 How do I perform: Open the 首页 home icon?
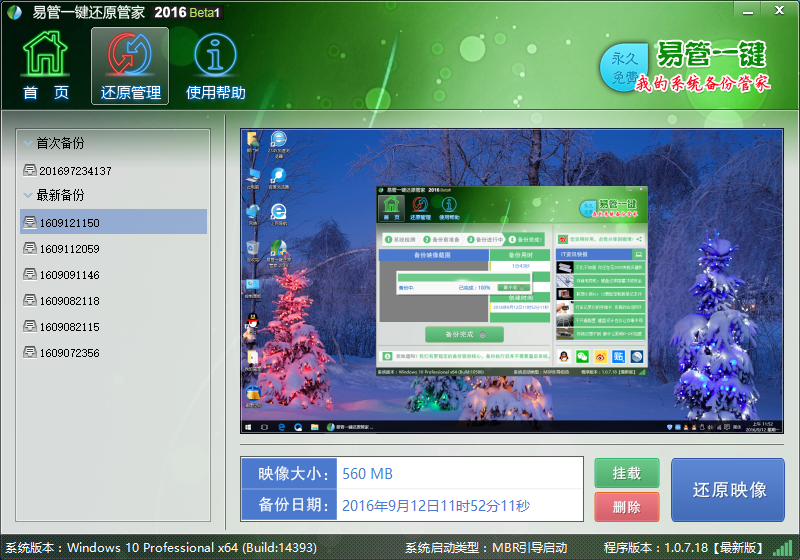tap(45, 65)
